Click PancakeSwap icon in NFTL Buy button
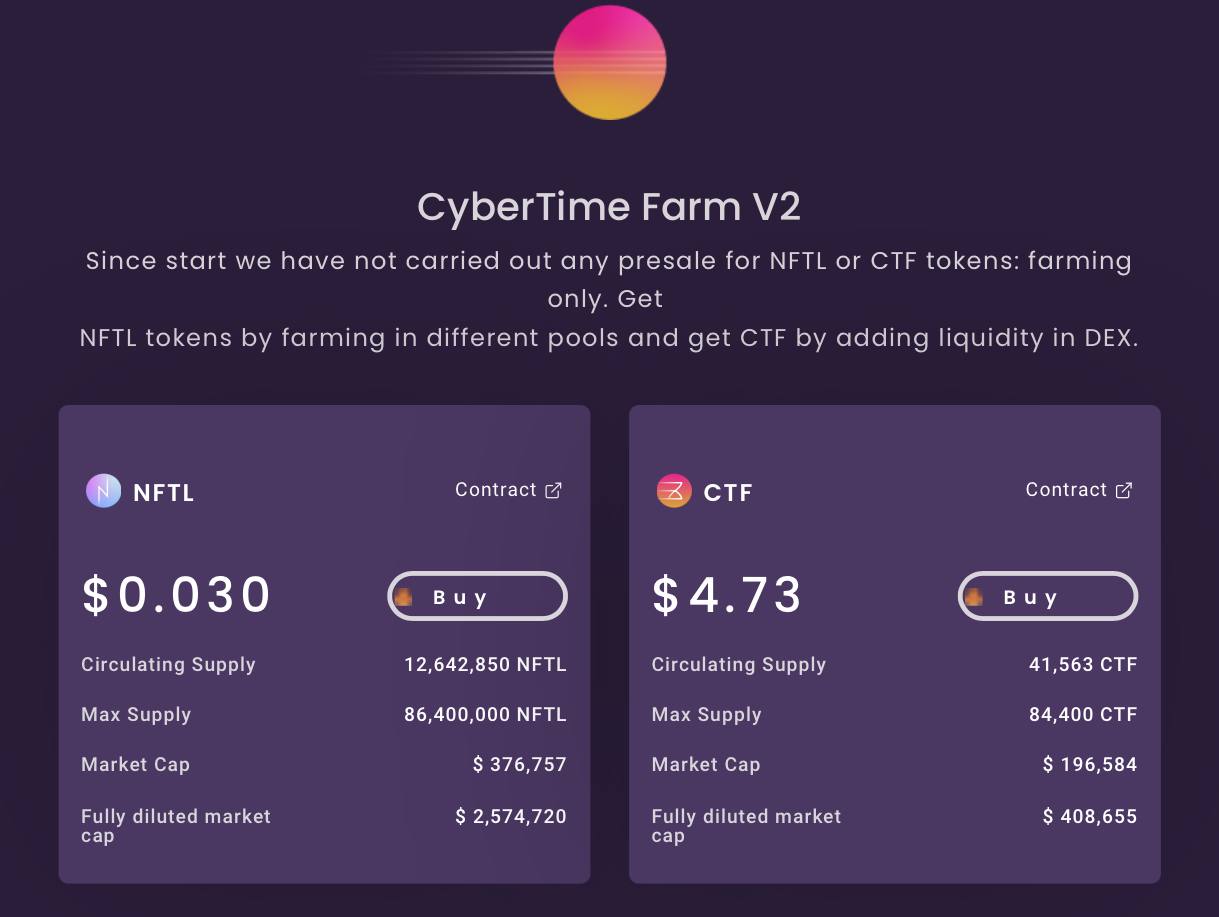The height and width of the screenshot is (917, 1219). 404,598
